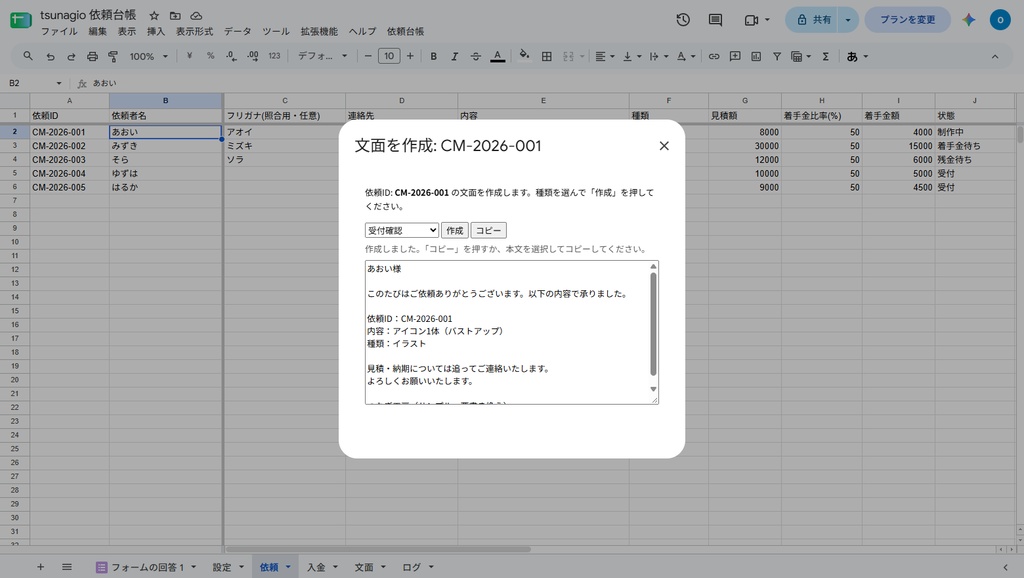Open the horizontal align dropdown

coord(605,57)
